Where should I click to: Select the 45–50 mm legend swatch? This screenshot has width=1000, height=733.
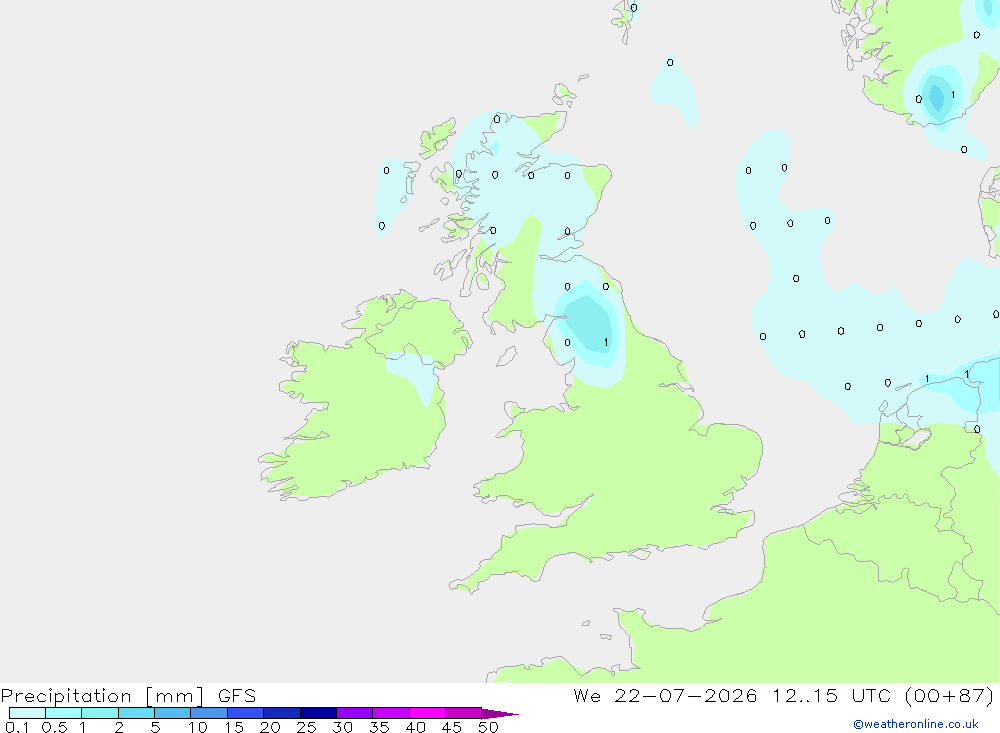(x=464, y=713)
